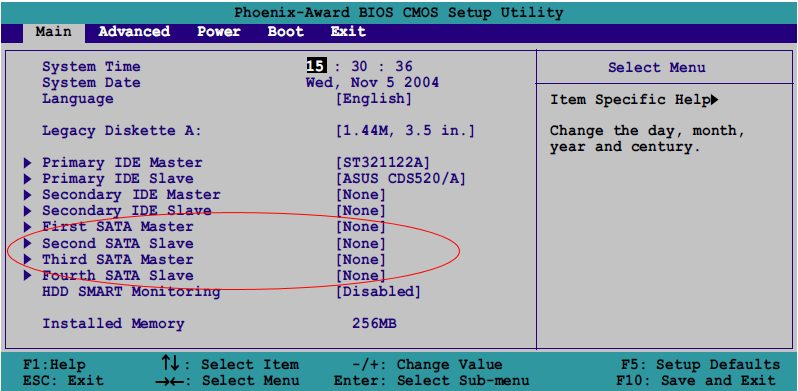This screenshot has width=798, height=391.
Task: Select the highlighted hour field 15
Action: (316, 66)
